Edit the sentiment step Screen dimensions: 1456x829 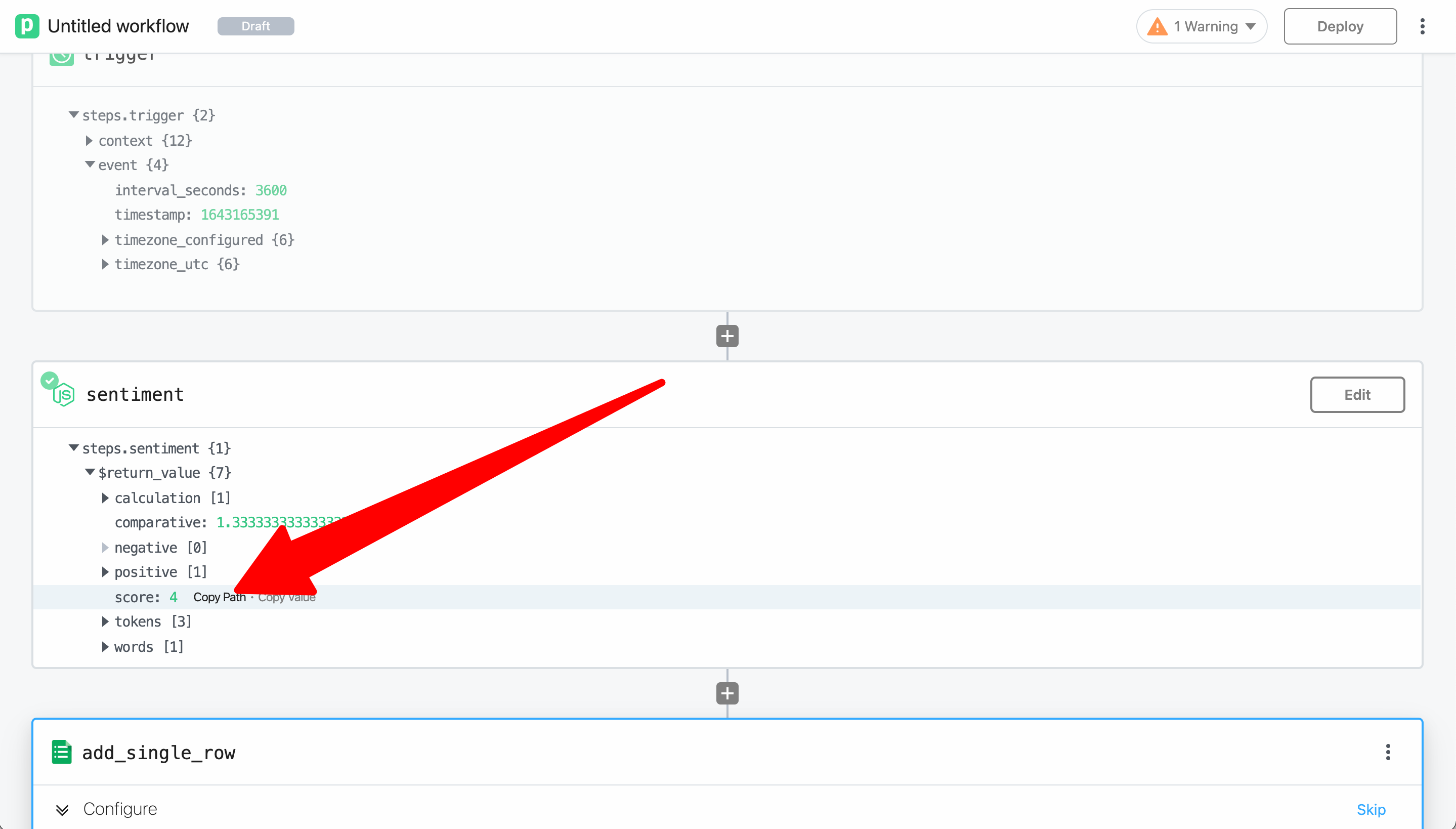tap(1357, 395)
